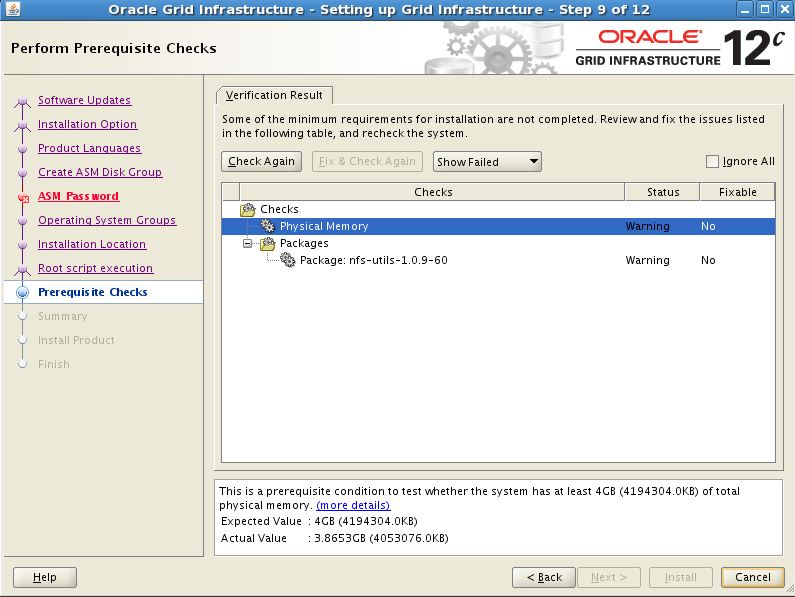Image resolution: width=795 pixels, height=597 pixels.
Task: Click the Fixable No value for nfs-utils
Action: (x=708, y=260)
